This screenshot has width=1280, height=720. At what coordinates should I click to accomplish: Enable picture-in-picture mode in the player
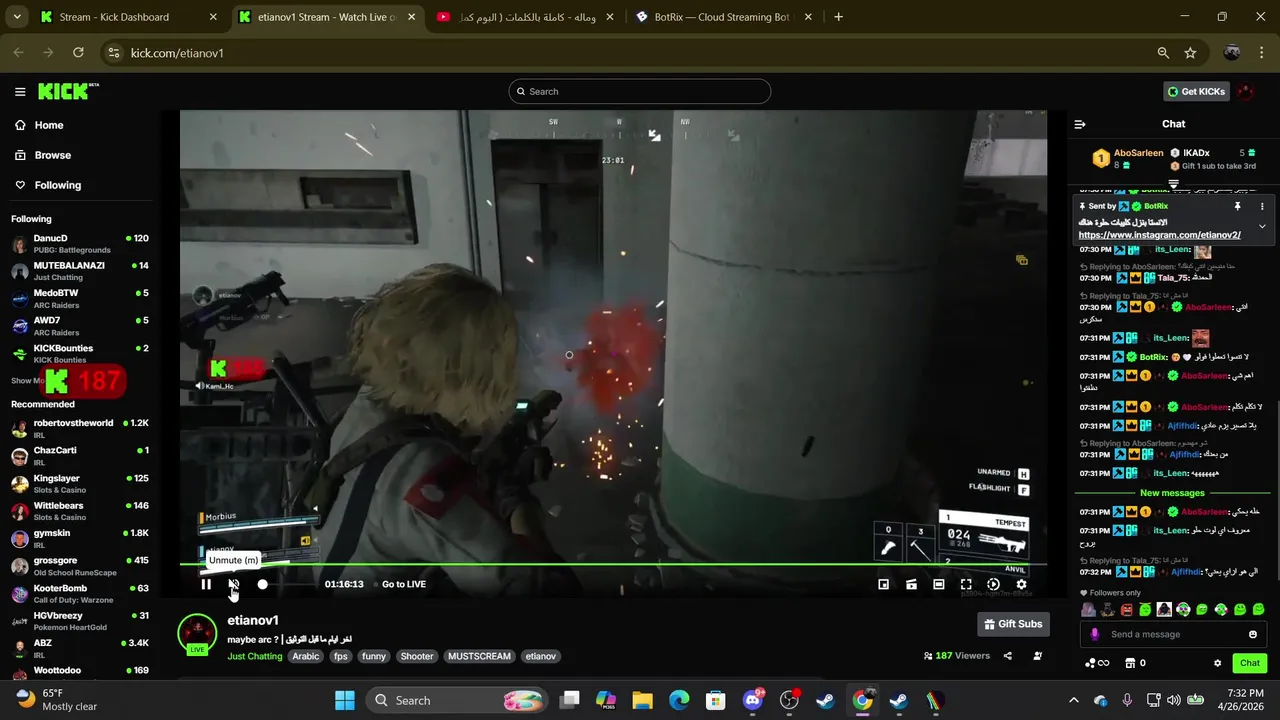tap(883, 584)
